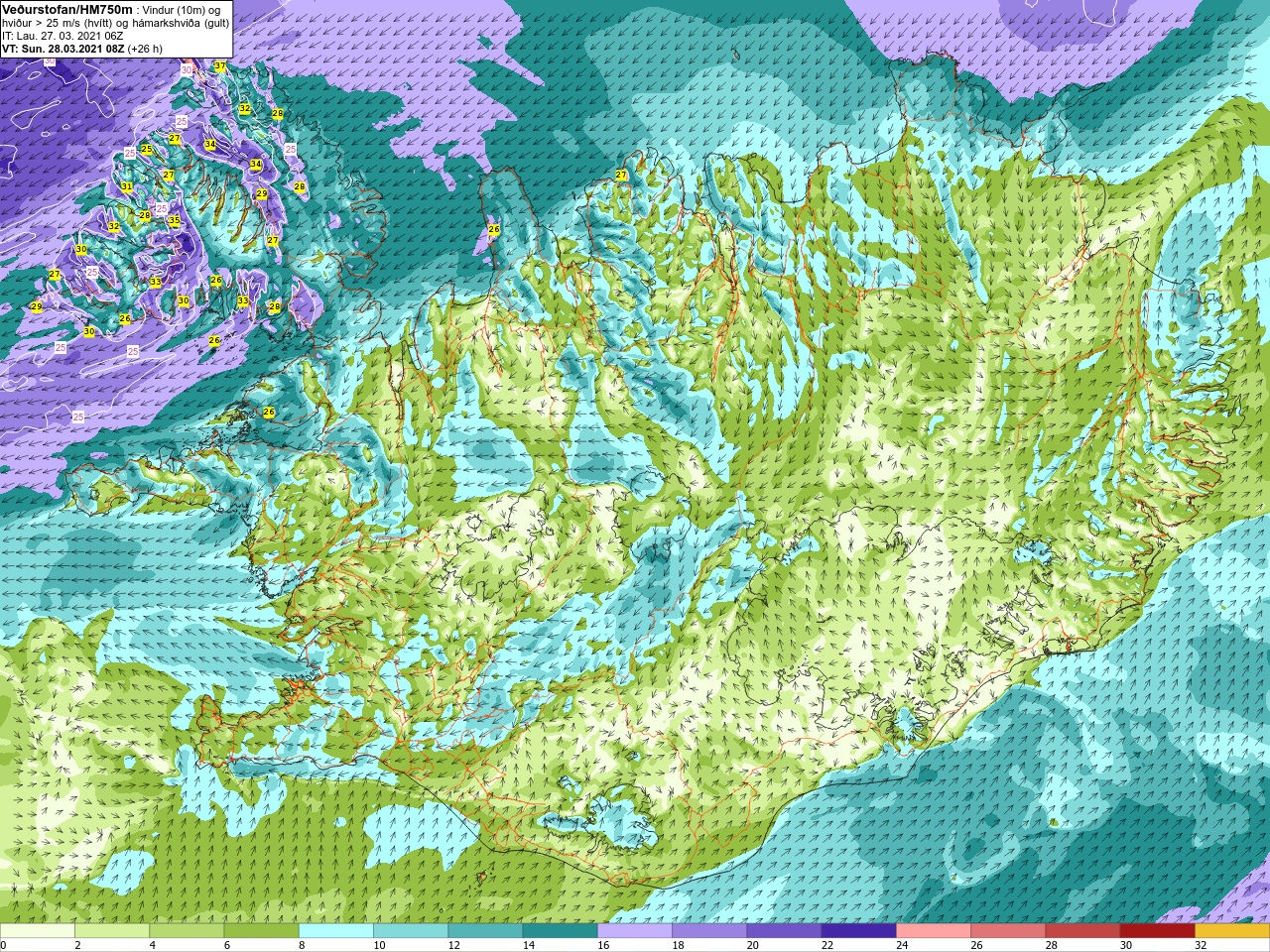Click the yellow 31 m/s gust marker
Image resolution: width=1270 pixels, height=952 pixels.
(x=127, y=186)
